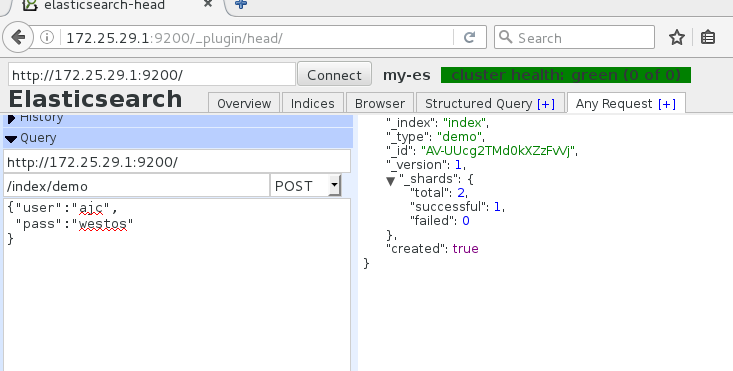733x371 pixels.
Task: Reload the page with the refresh icon
Action: coord(469,37)
